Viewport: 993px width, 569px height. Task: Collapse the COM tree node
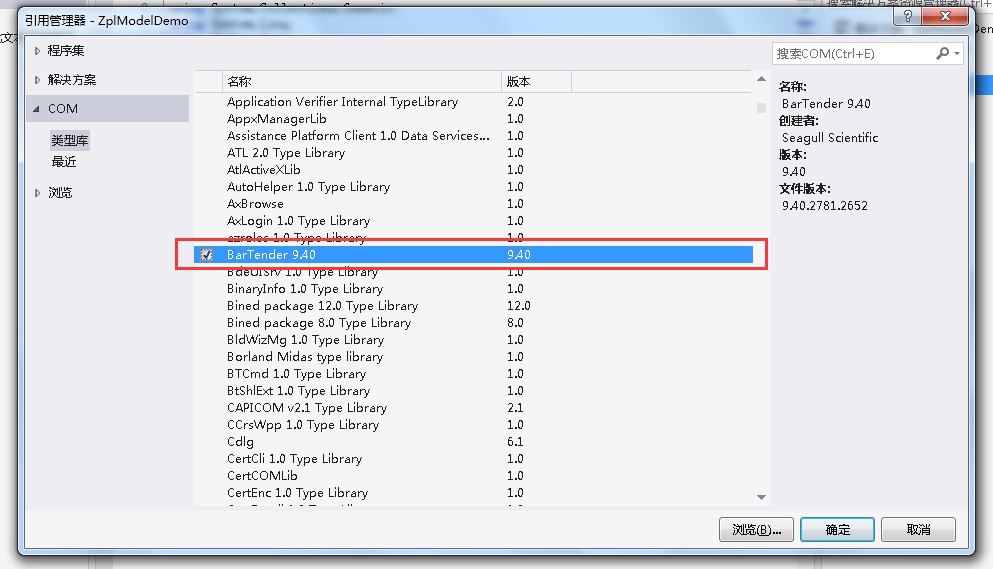(36, 109)
